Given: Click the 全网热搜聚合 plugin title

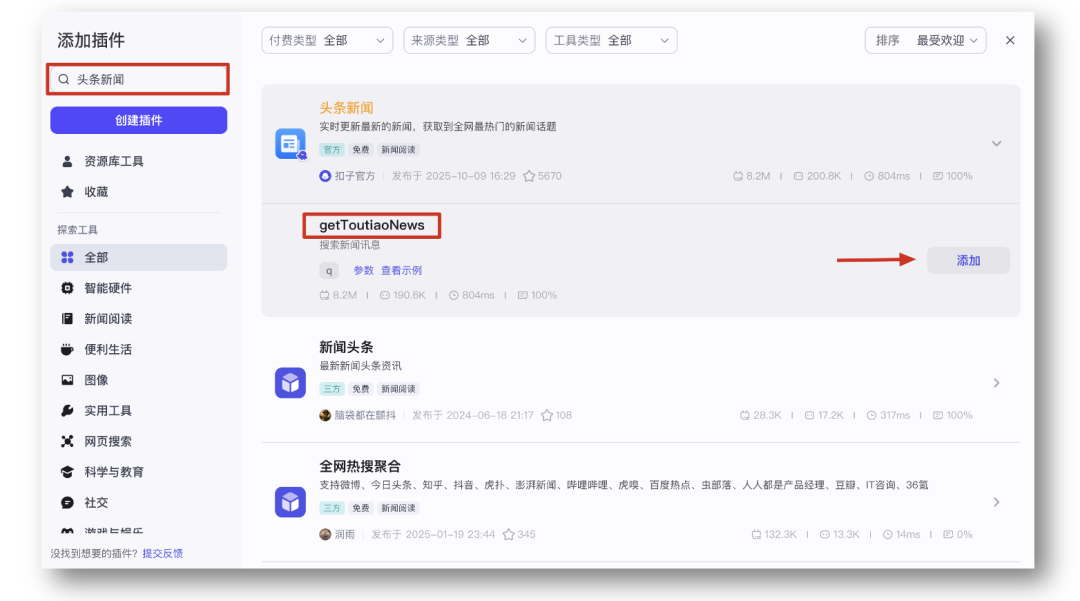Looking at the screenshot, I should click(360, 466).
